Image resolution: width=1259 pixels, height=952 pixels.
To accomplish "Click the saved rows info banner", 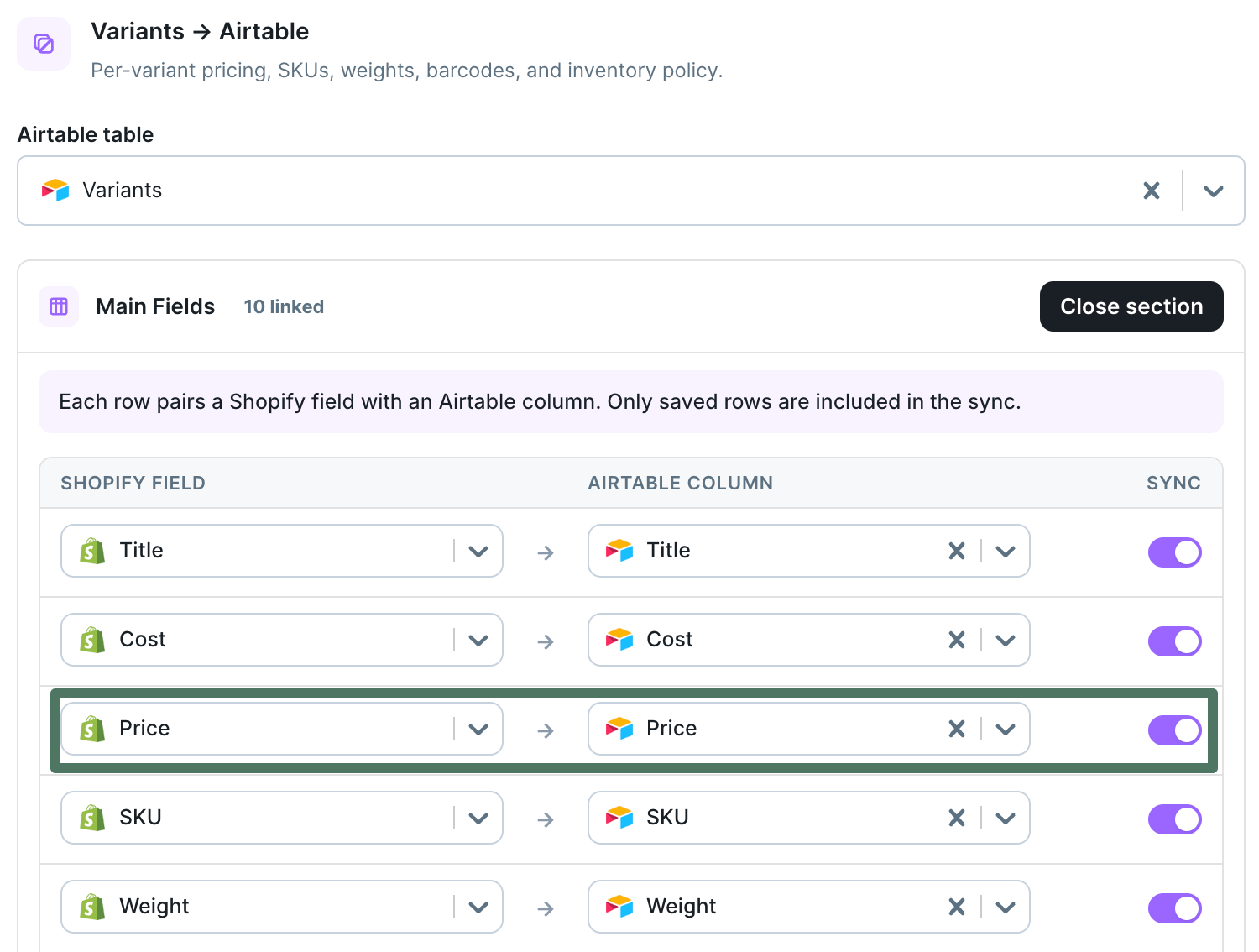I will [631, 402].
